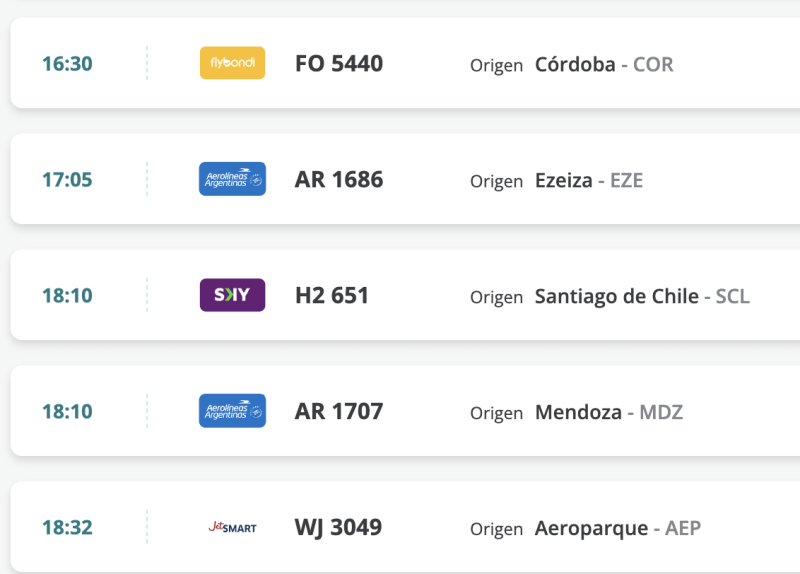Screen dimensions: 800x574
Task: Click the 18:10 time for SKY flight
Action: coord(67,296)
